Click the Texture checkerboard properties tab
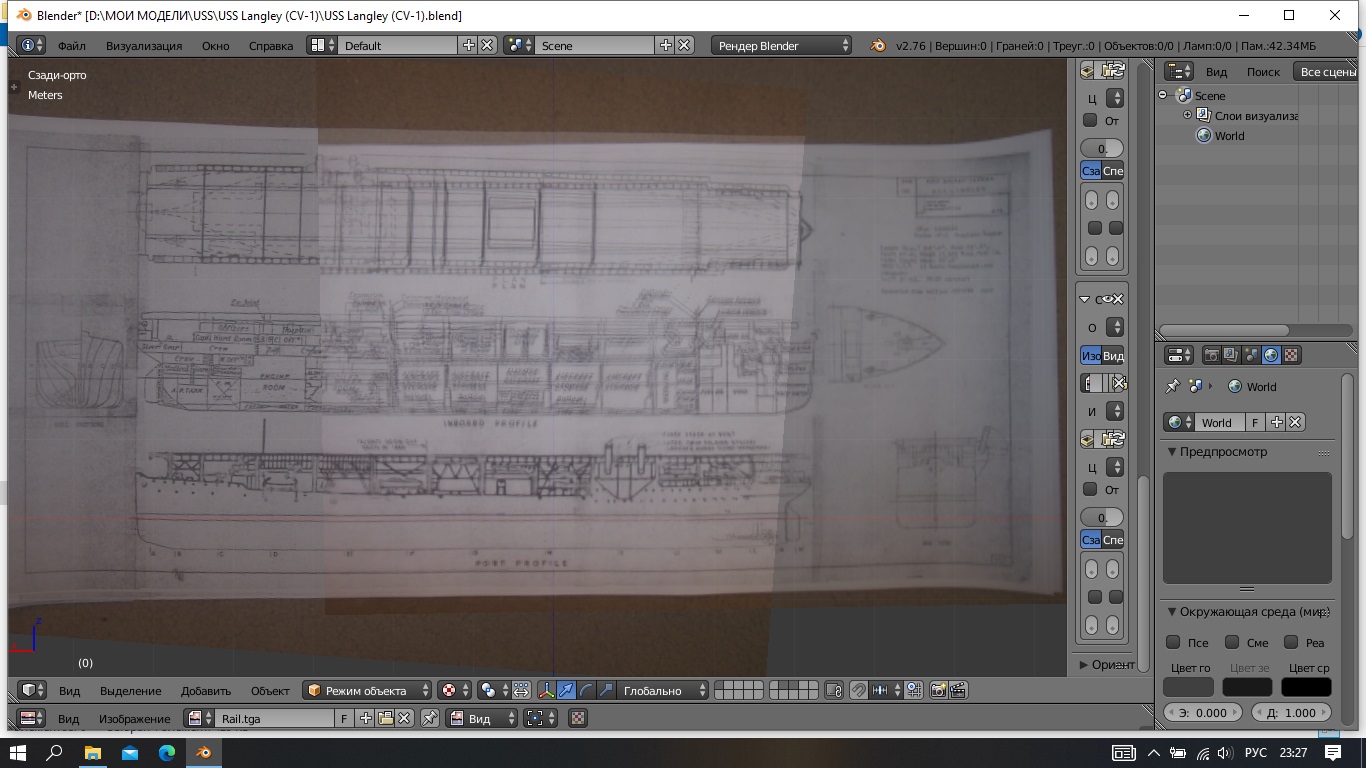This screenshot has width=1366, height=768. click(x=1291, y=355)
